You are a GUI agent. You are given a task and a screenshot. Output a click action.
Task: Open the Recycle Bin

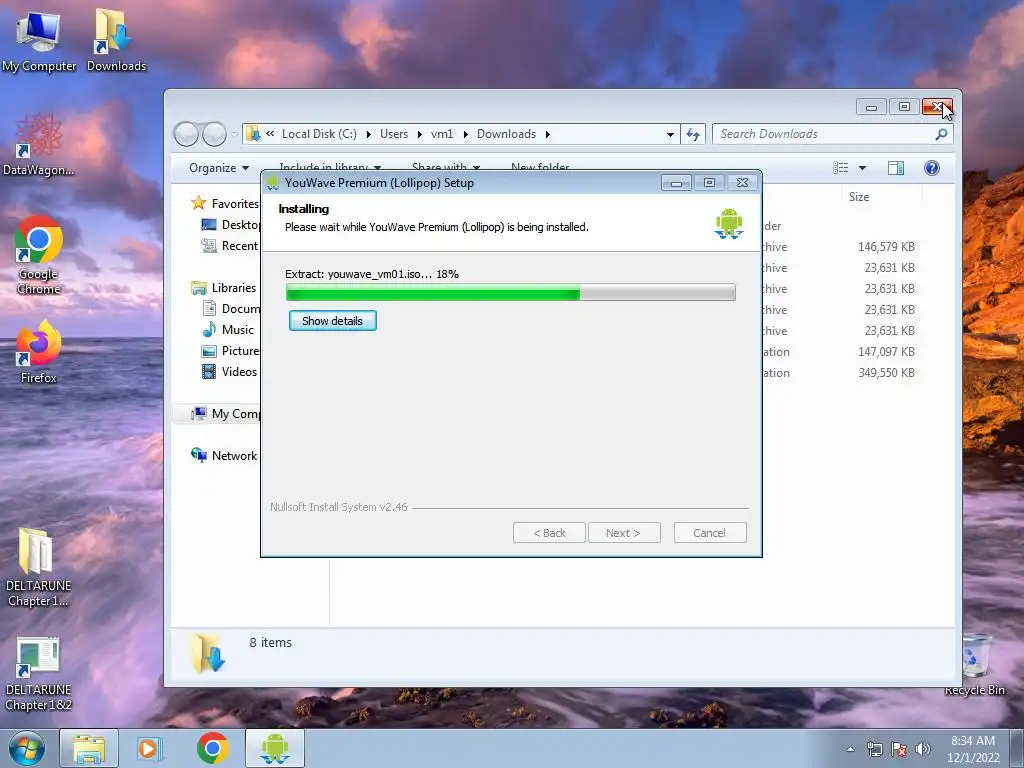pyautogui.click(x=974, y=665)
